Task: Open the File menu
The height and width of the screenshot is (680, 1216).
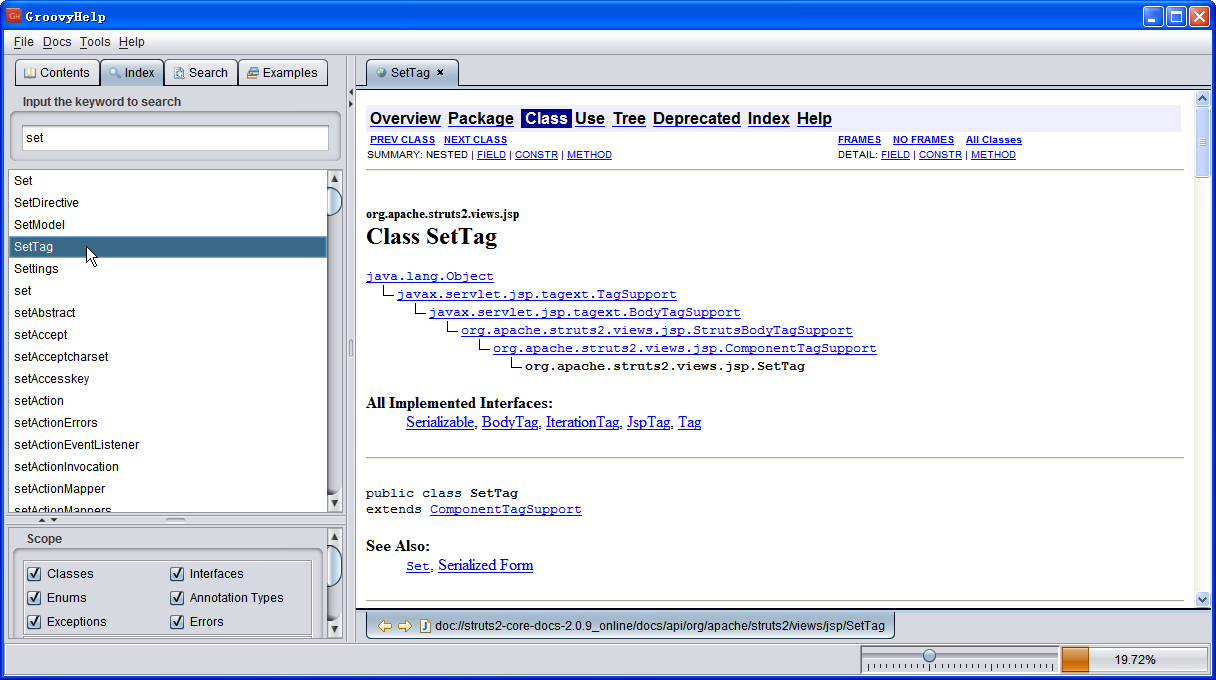Action: point(24,42)
